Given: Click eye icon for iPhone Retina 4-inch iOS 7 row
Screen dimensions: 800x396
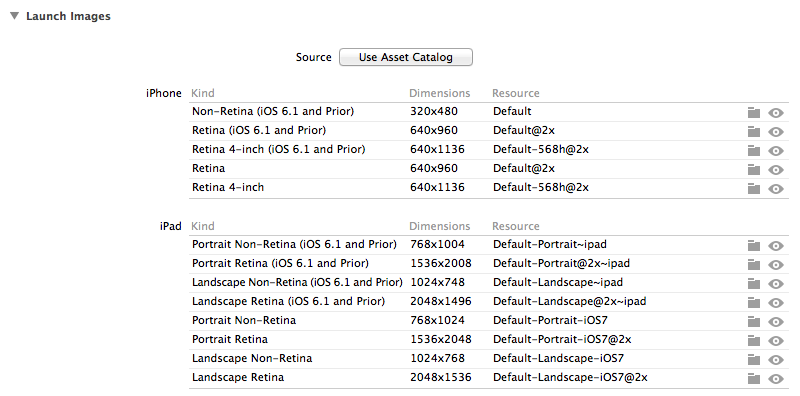Looking at the screenshot, I should pyautogui.click(x=776, y=188).
